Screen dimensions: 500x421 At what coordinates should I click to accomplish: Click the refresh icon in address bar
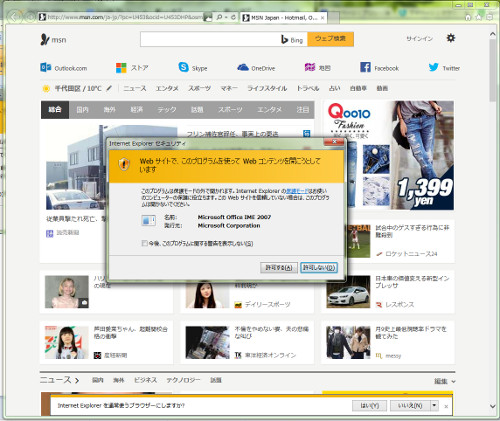233,17
